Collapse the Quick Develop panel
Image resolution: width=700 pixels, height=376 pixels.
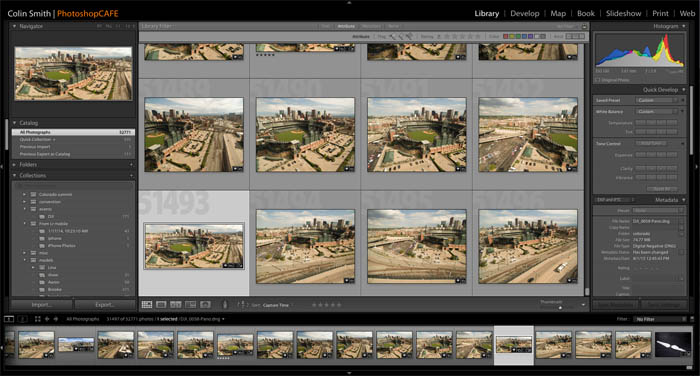point(684,90)
